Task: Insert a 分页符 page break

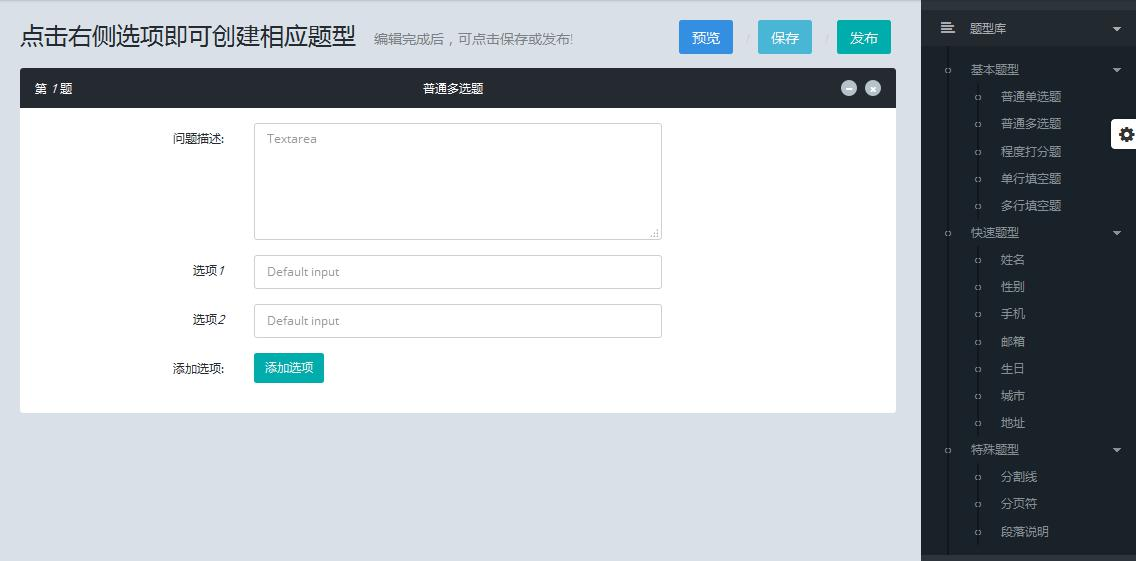Action: tap(1019, 504)
